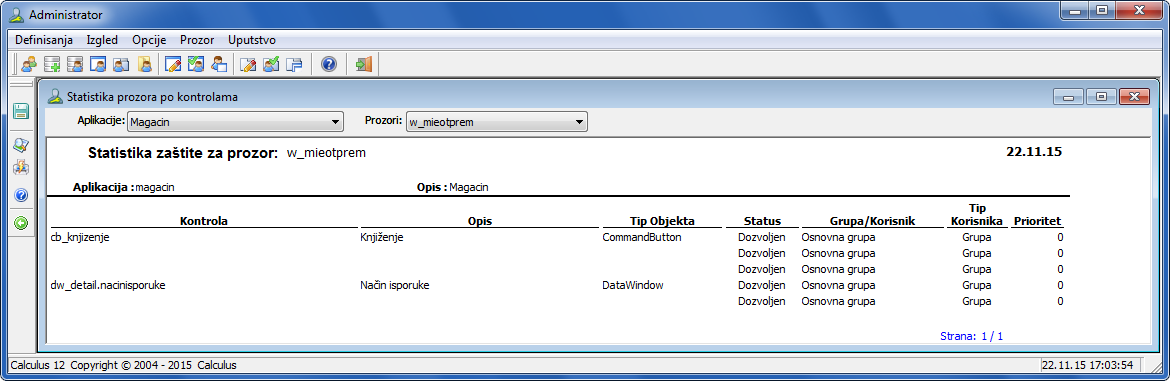1170x381 pixels.
Task: Click the Statistika prozora window title icon
Action: coord(54,96)
